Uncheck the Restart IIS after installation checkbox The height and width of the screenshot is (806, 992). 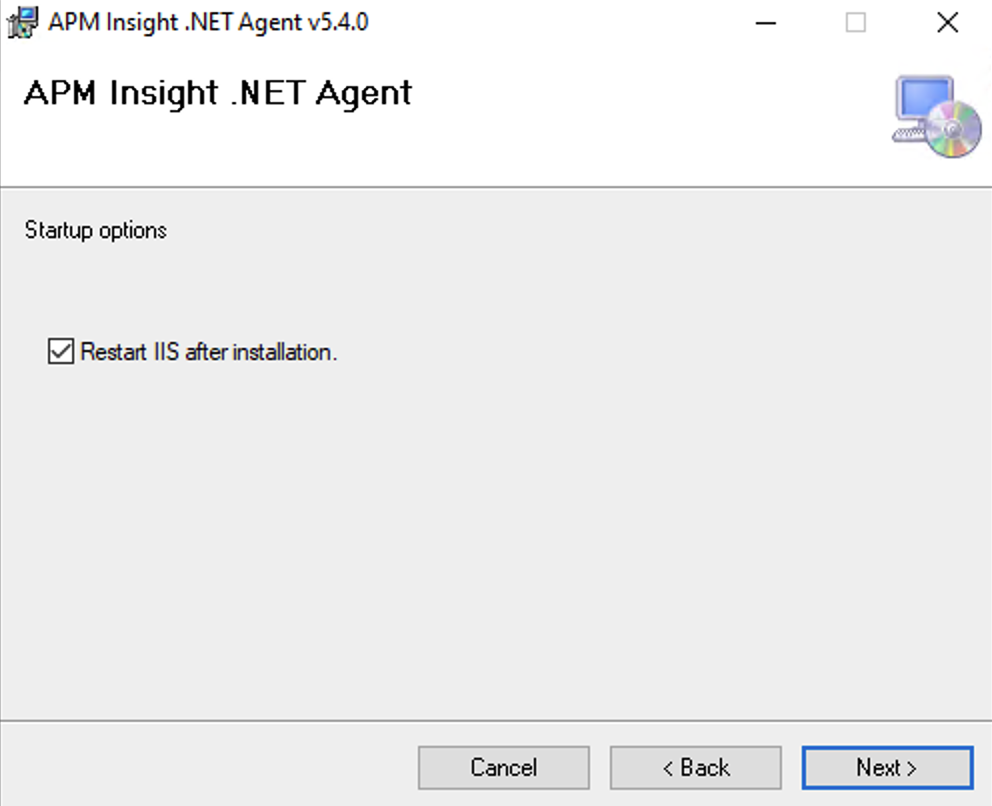tap(61, 352)
